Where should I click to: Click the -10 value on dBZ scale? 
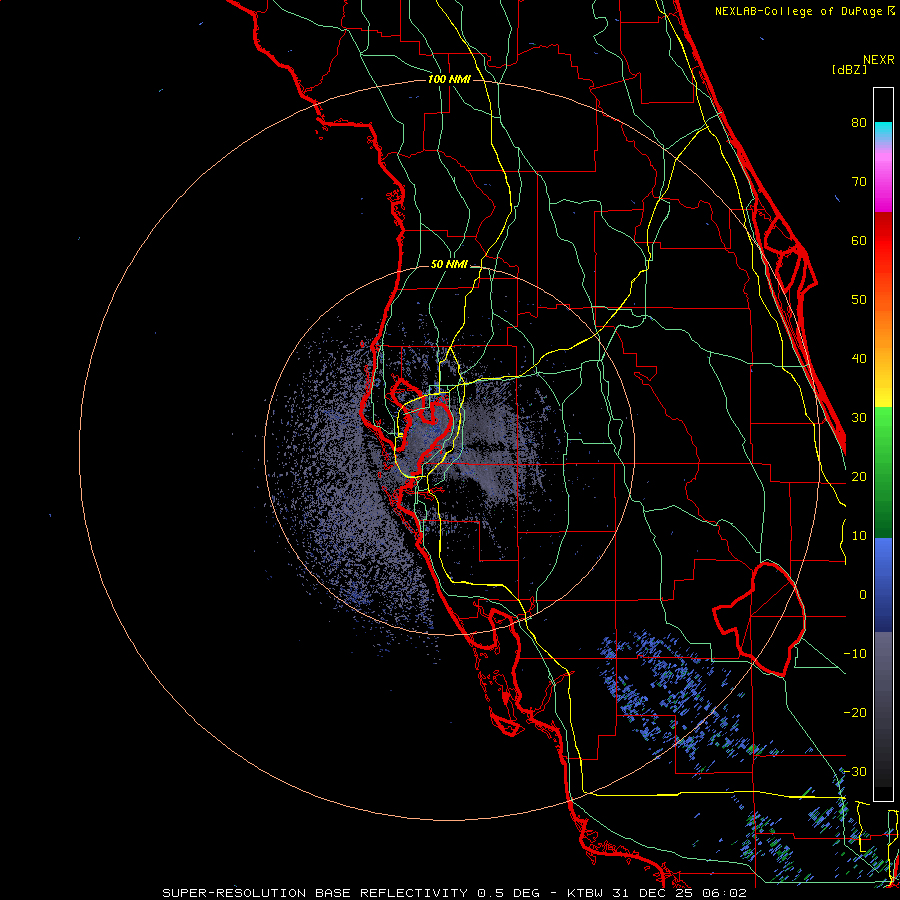tap(855, 654)
